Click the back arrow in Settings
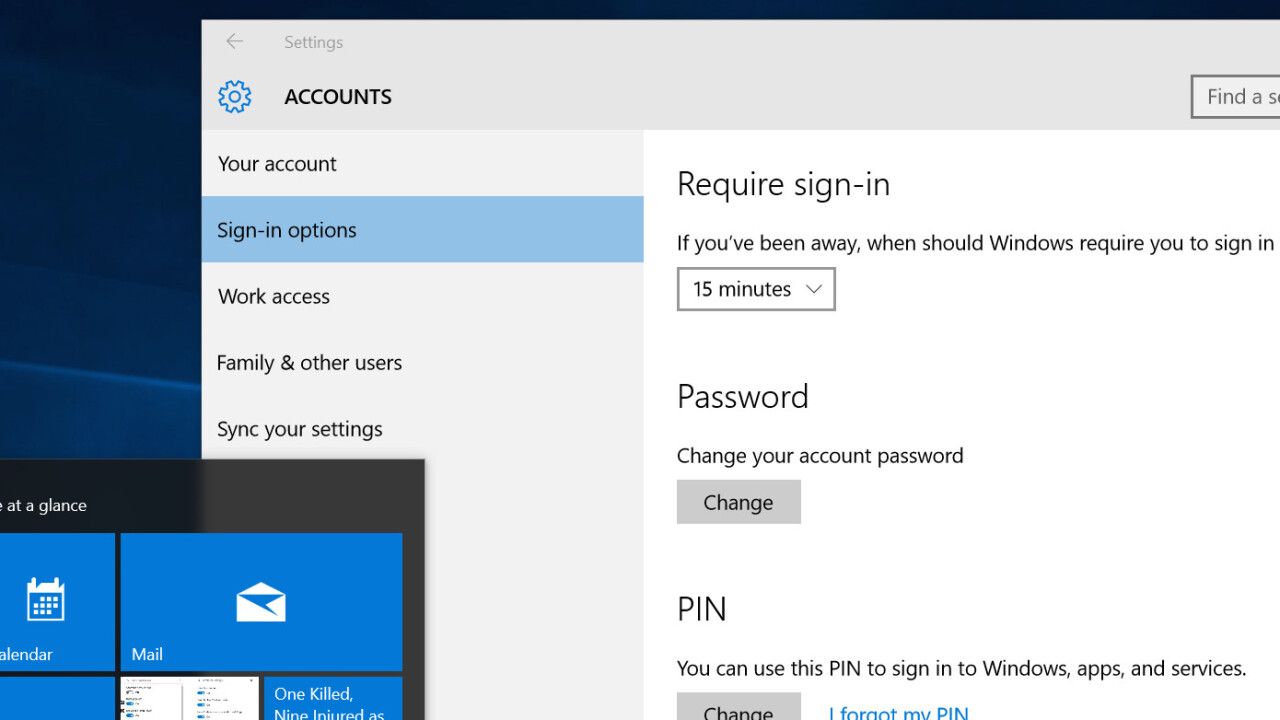1280x720 pixels. click(x=234, y=41)
